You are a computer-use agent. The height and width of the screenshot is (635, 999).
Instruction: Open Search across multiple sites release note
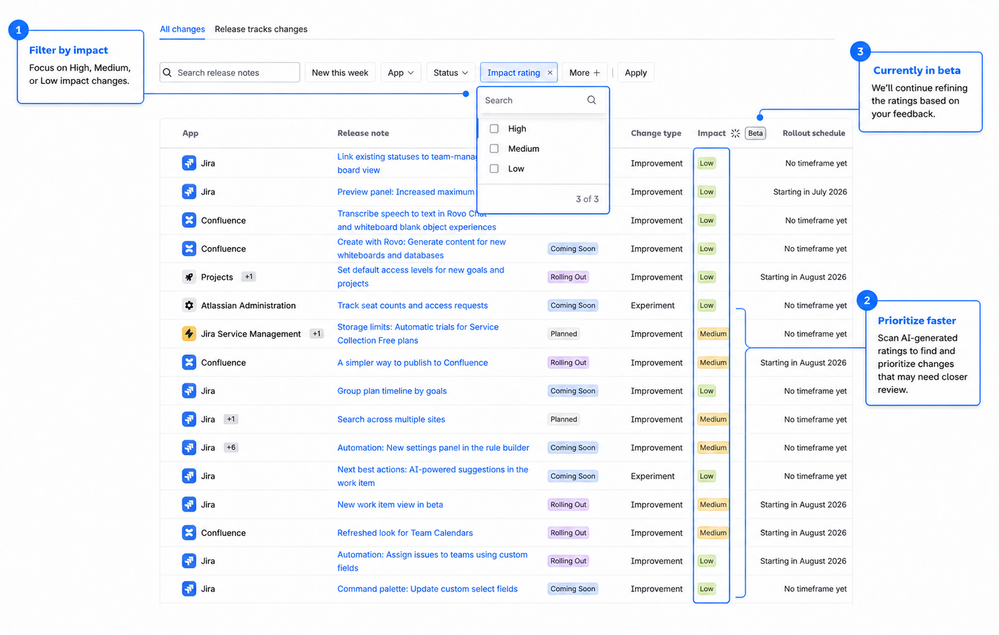pos(391,419)
